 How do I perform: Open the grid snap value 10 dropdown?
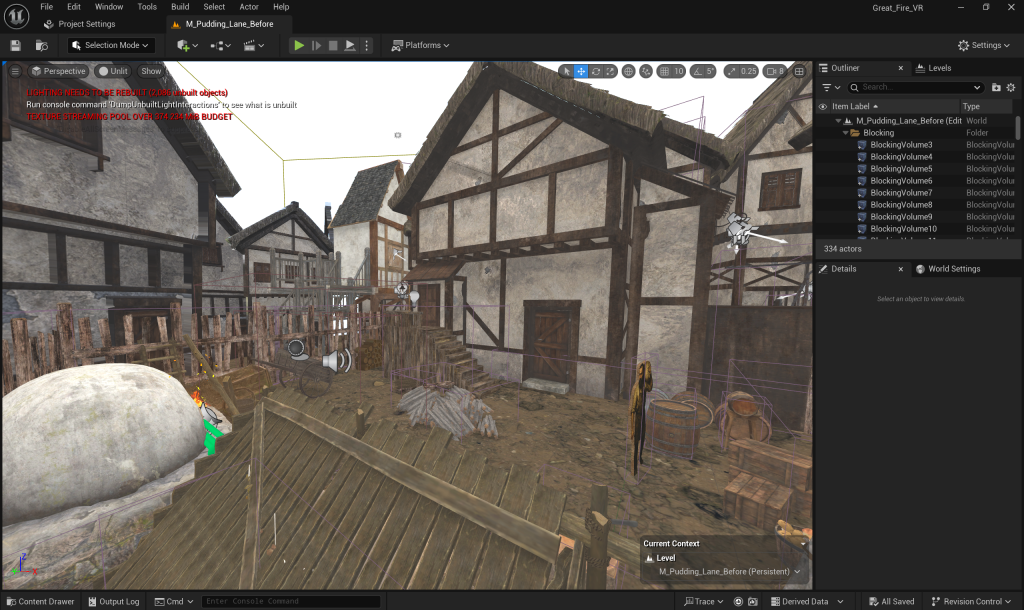coord(679,71)
